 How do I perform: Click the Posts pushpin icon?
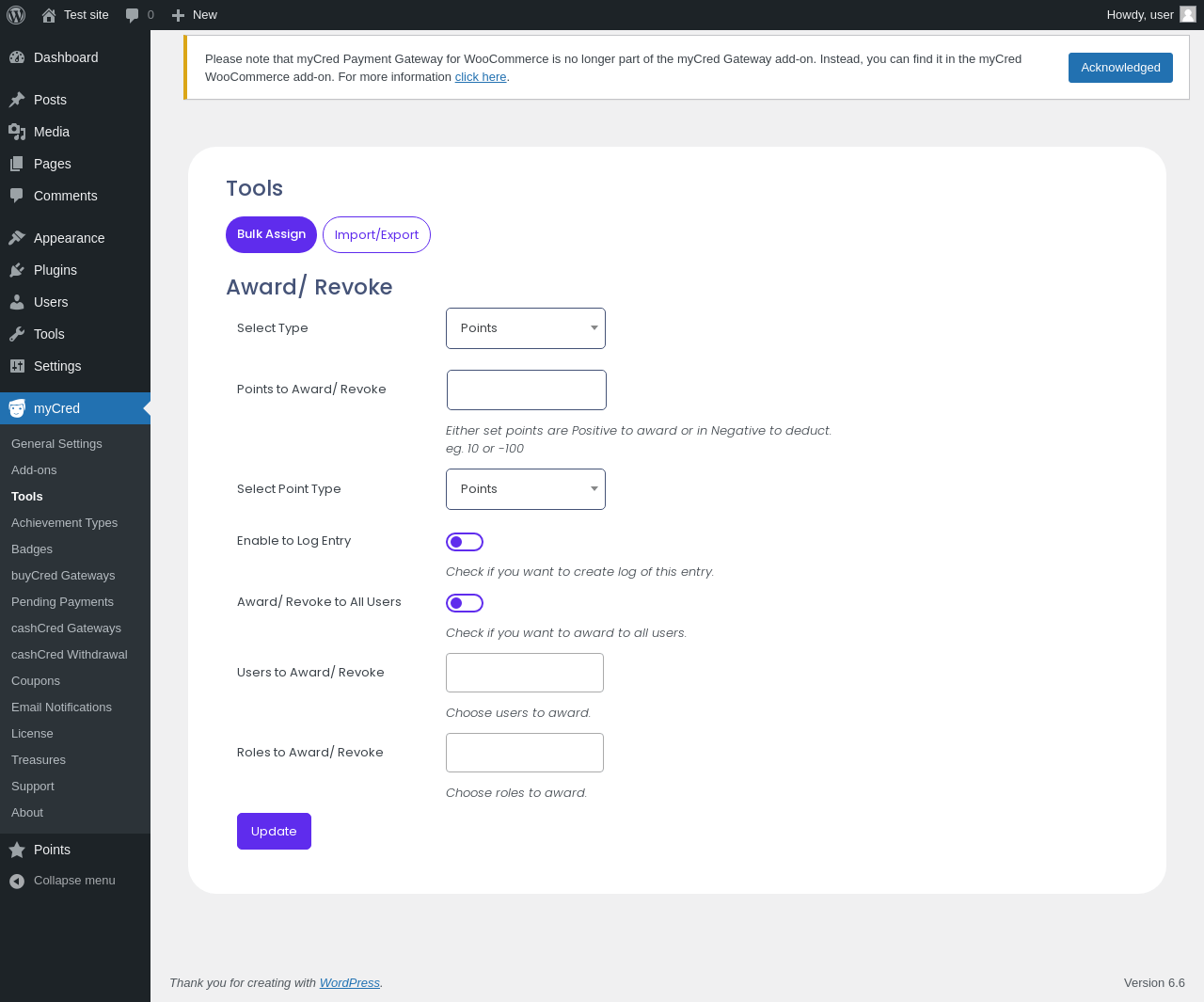pyautogui.click(x=17, y=100)
